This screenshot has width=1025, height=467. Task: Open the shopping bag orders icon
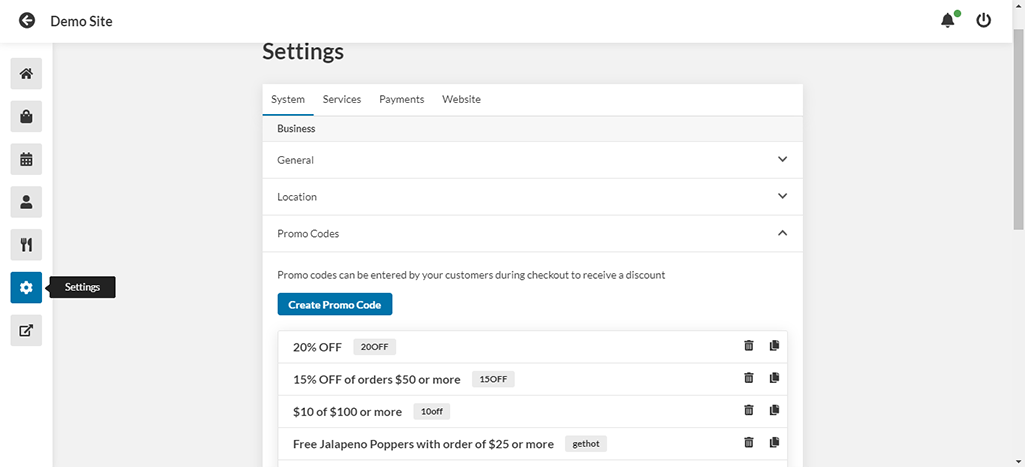coord(26,116)
